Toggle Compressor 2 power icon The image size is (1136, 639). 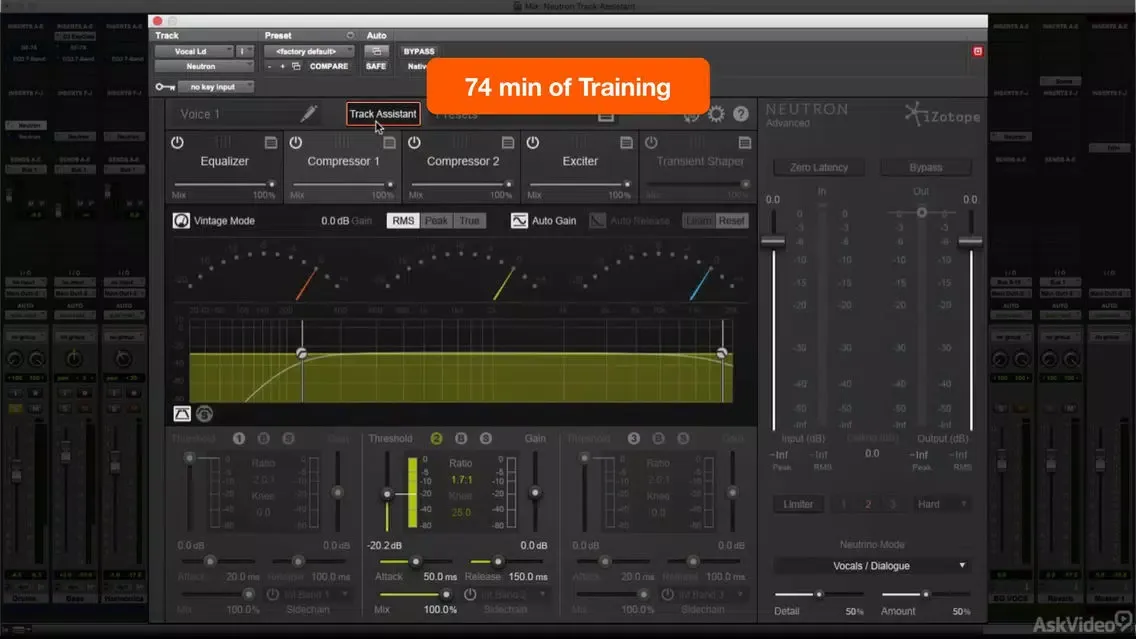click(x=414, y=143)
